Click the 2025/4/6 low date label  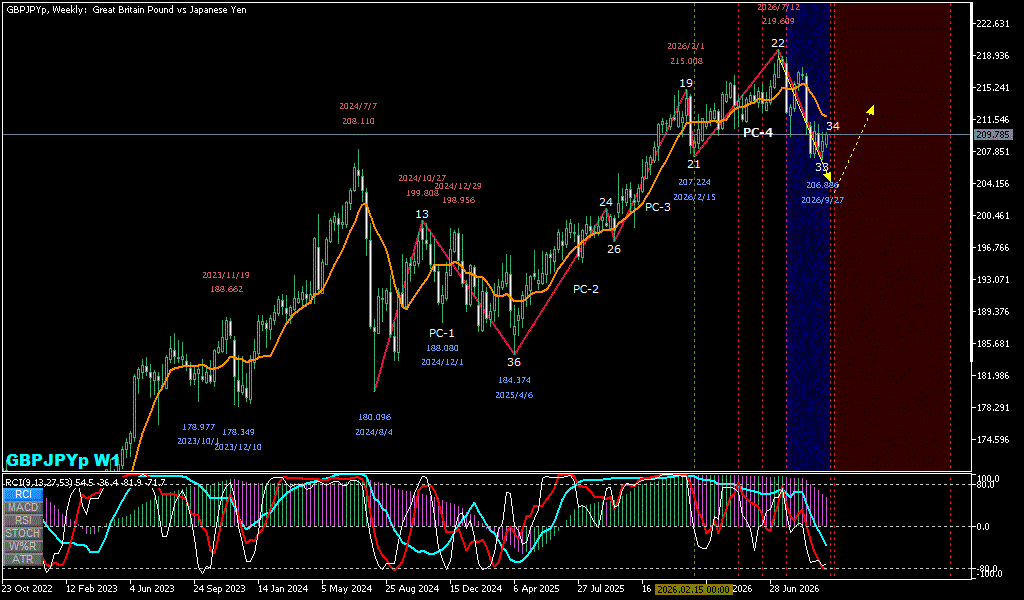[513, 395]
